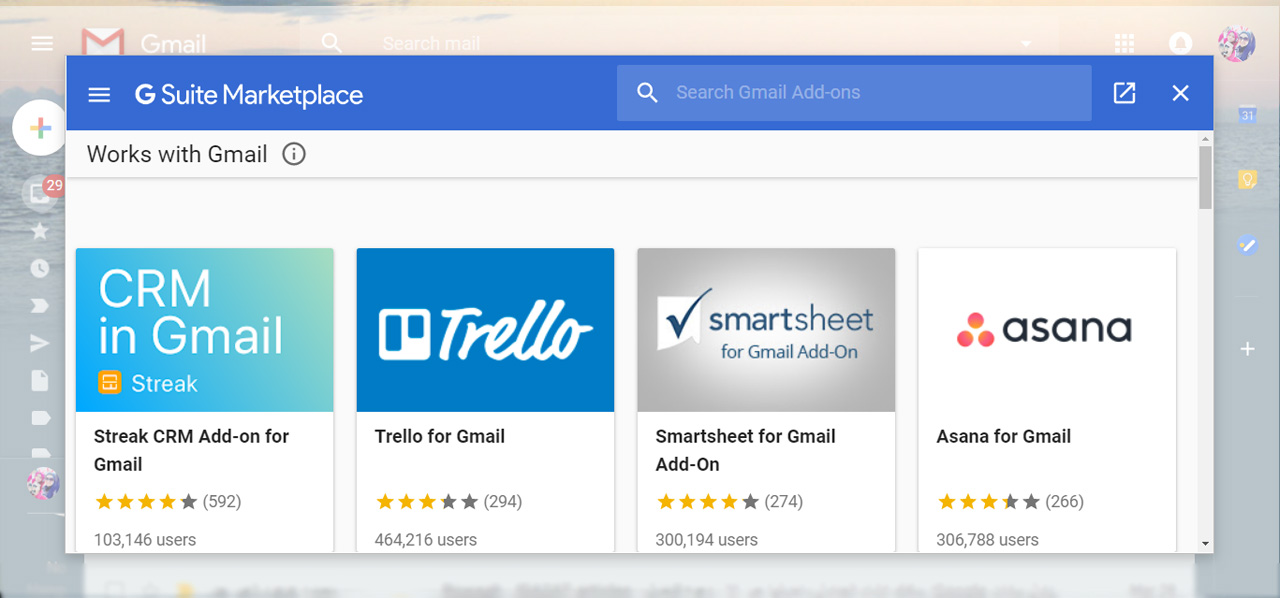Open the Starred folder in Gmail sidebar
The width and height of the screenshot is (1280, 598).
pyautogui.click(x=40, y=231)
